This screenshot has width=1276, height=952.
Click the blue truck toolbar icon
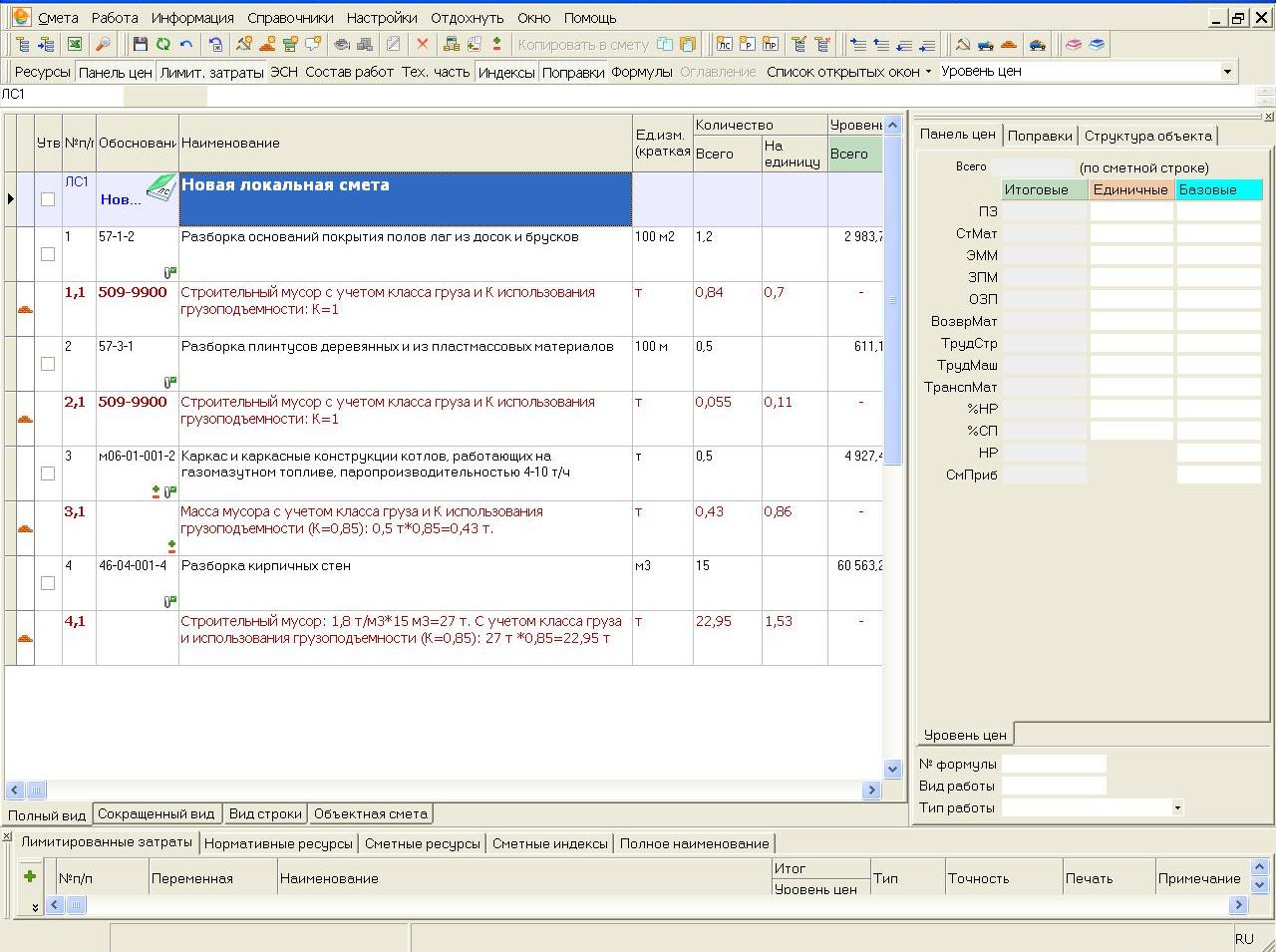click(985, 45)
